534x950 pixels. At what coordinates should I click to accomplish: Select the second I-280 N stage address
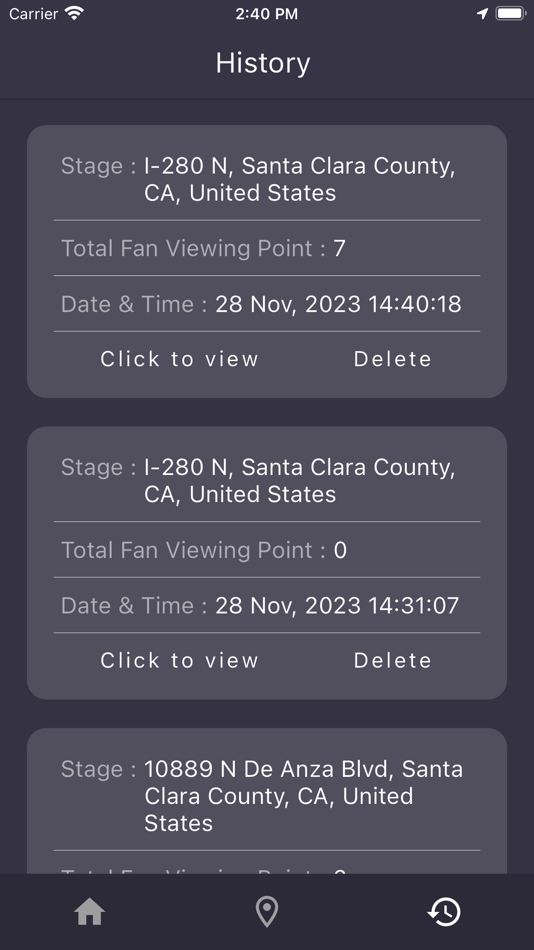(299, 480)
